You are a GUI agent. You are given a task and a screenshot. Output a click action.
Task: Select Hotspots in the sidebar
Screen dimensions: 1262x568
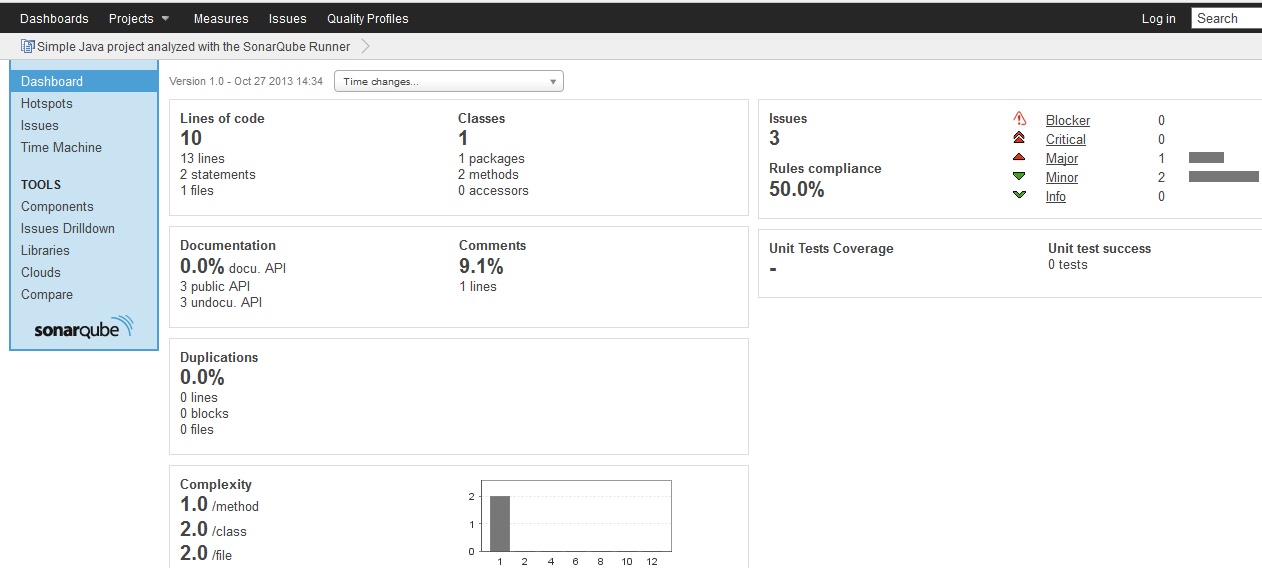click(x=47, y=103)
